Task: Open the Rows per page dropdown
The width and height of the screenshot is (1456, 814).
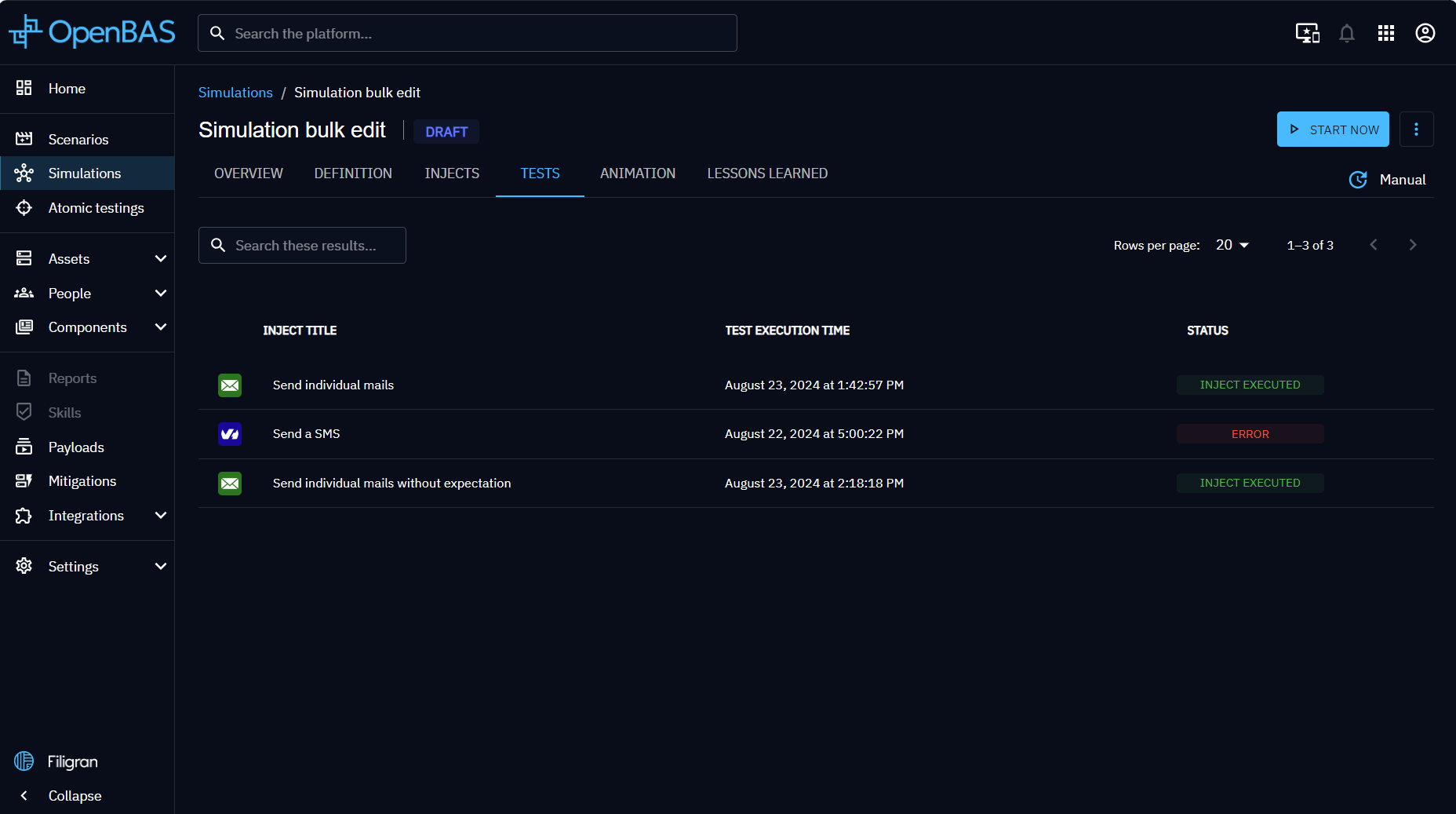Action: (1232, 245)
